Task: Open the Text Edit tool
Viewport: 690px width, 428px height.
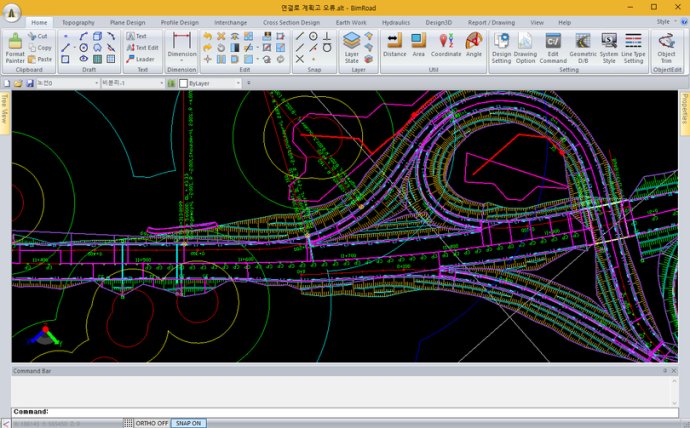Action: tap(142, 48)
